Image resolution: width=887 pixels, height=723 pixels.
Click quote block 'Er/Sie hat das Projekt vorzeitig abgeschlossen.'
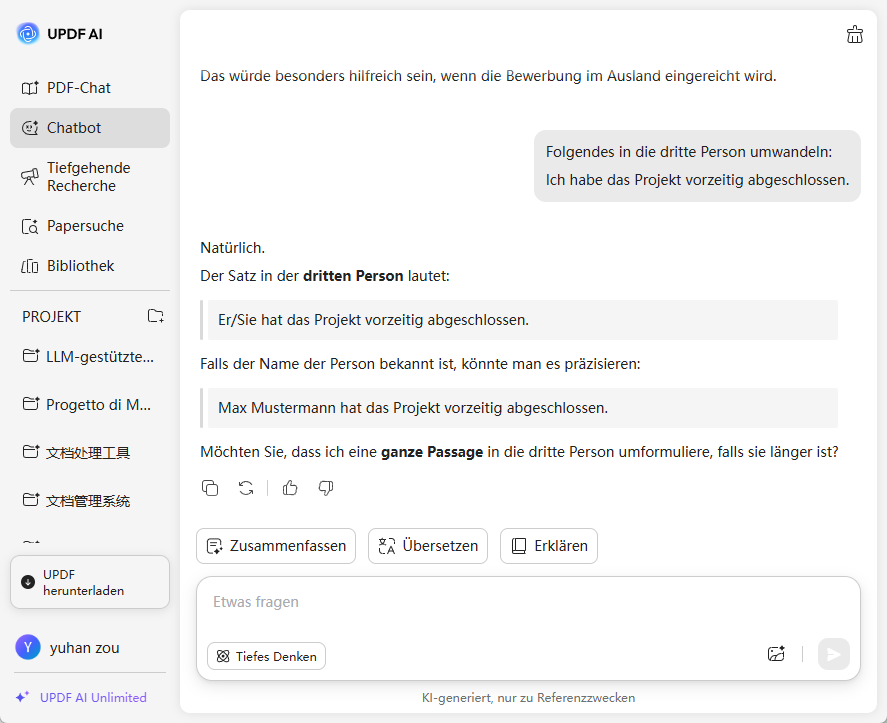tap(519, 320)
